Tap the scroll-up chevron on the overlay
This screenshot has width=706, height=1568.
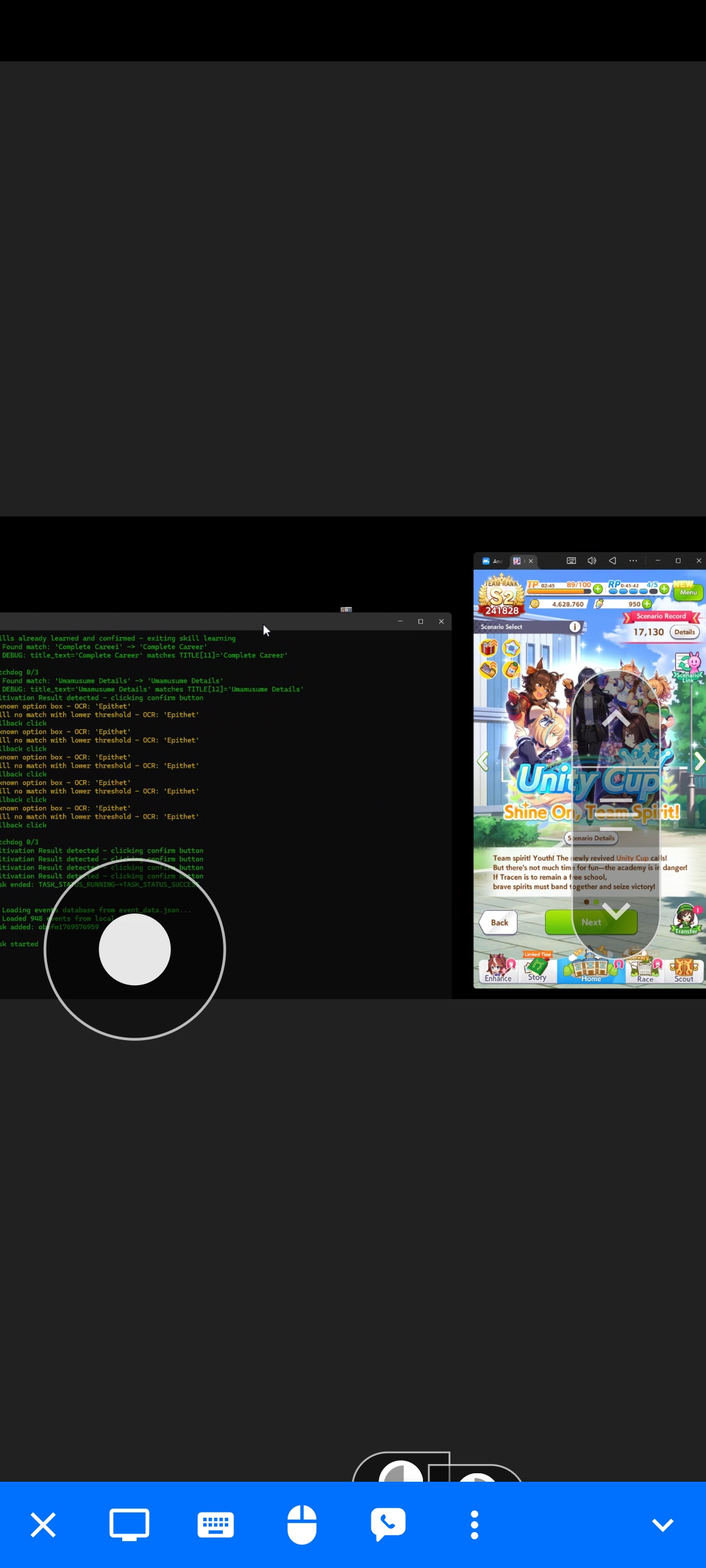pyautogui.click(x=616, y=719)
